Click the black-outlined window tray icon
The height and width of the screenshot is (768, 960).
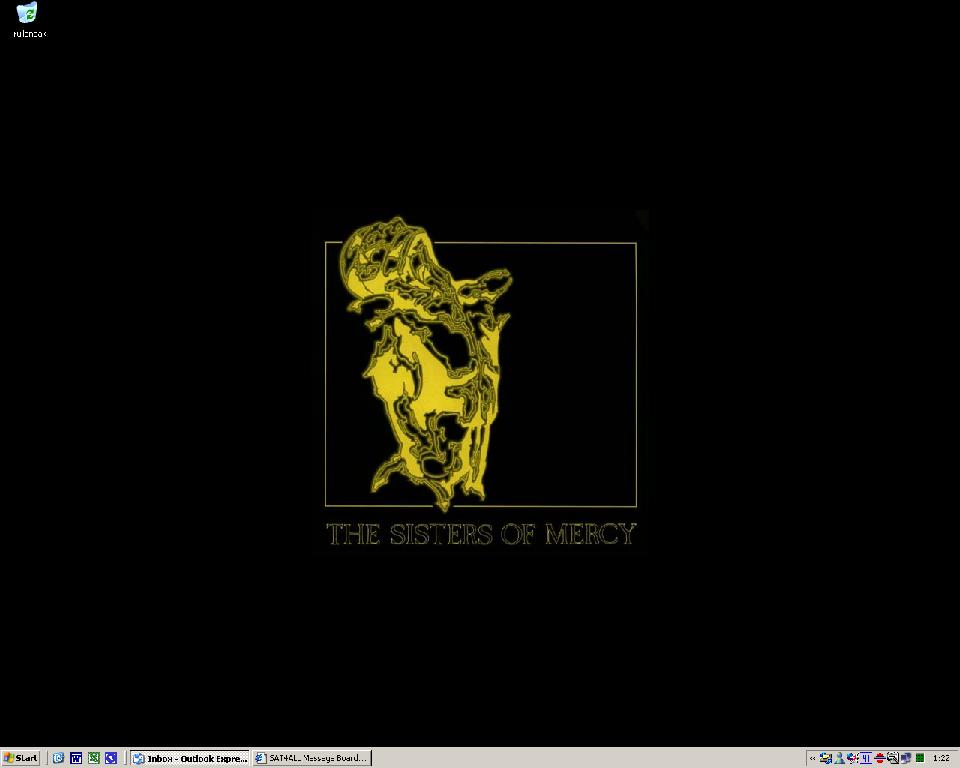893,758
